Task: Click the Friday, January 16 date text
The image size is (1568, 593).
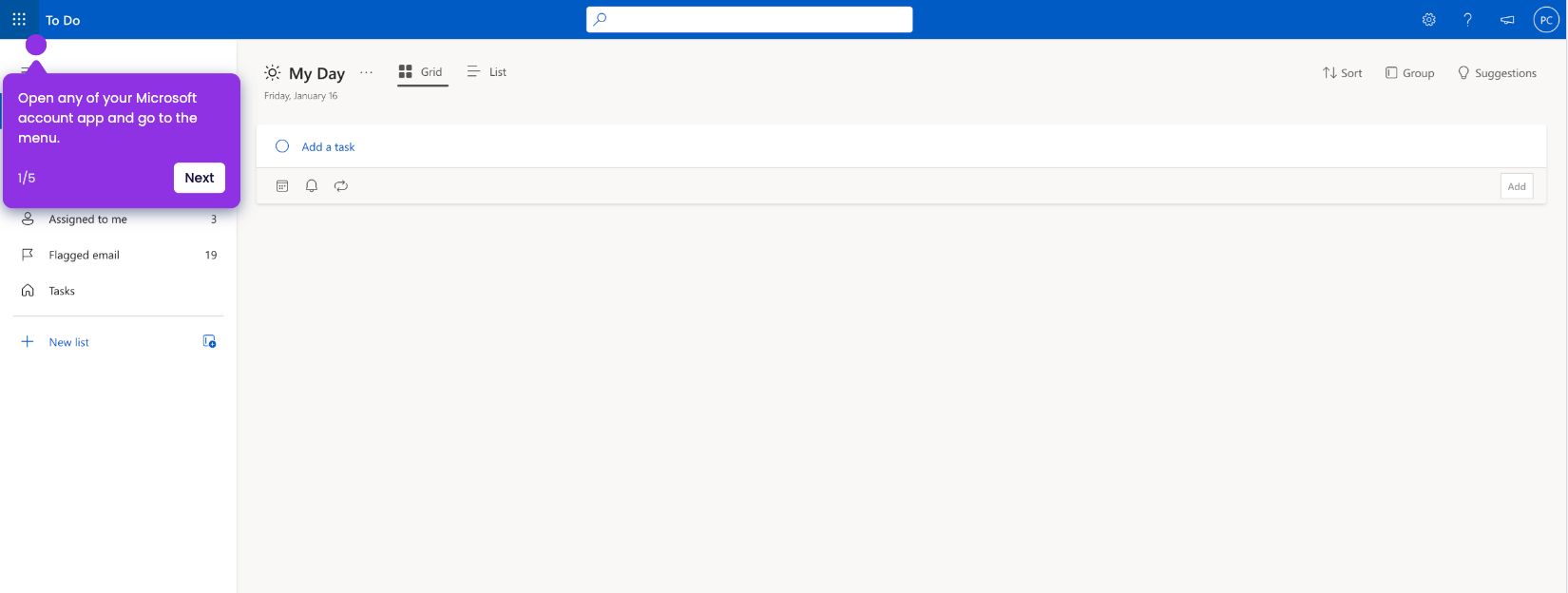Action: click(x=301, y=96)
